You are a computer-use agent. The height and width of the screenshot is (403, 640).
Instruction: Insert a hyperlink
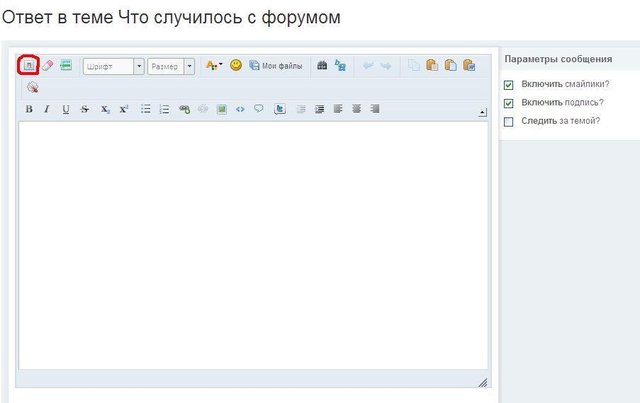[184, 109]
